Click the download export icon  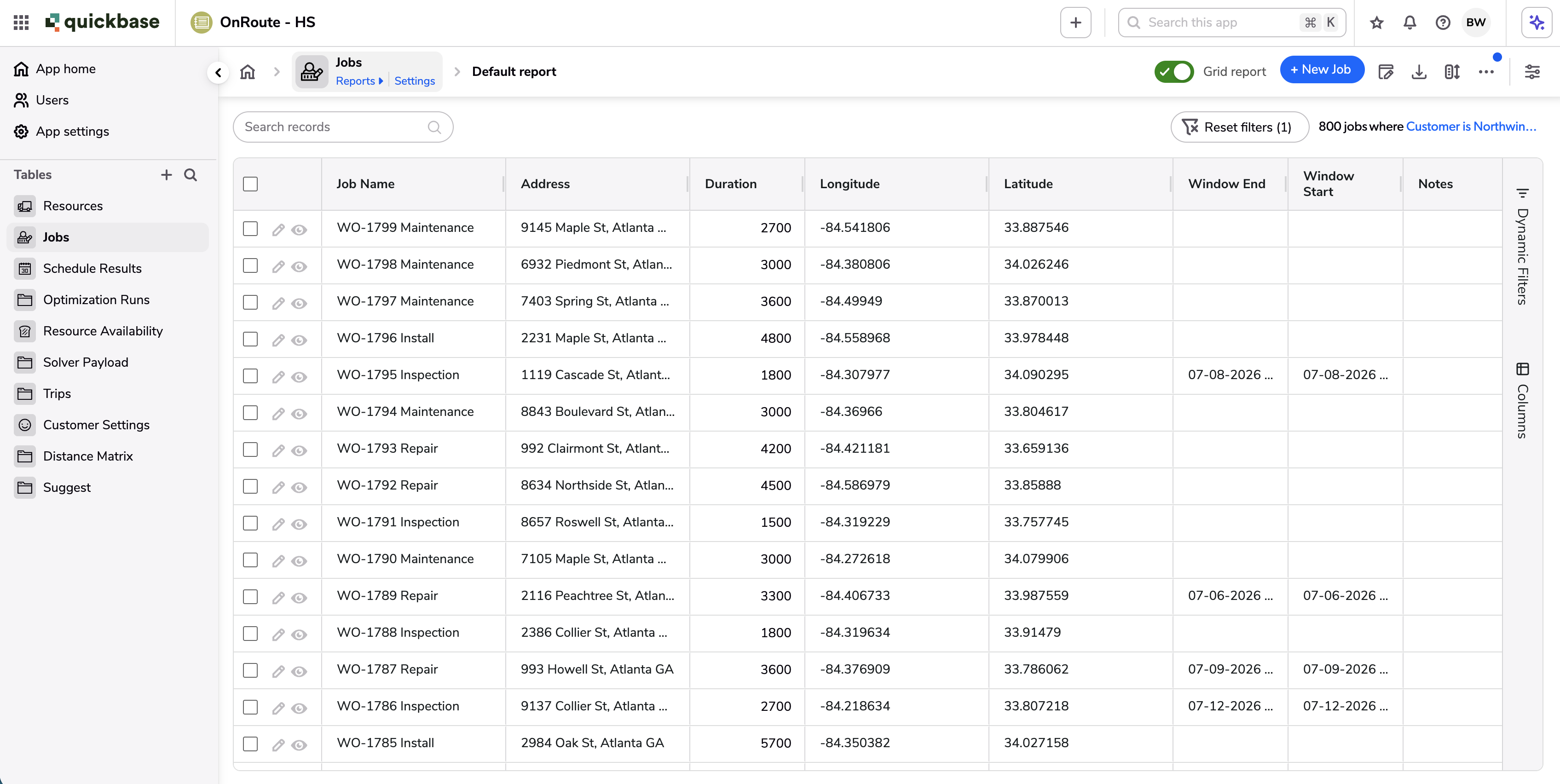(1419, 72)
